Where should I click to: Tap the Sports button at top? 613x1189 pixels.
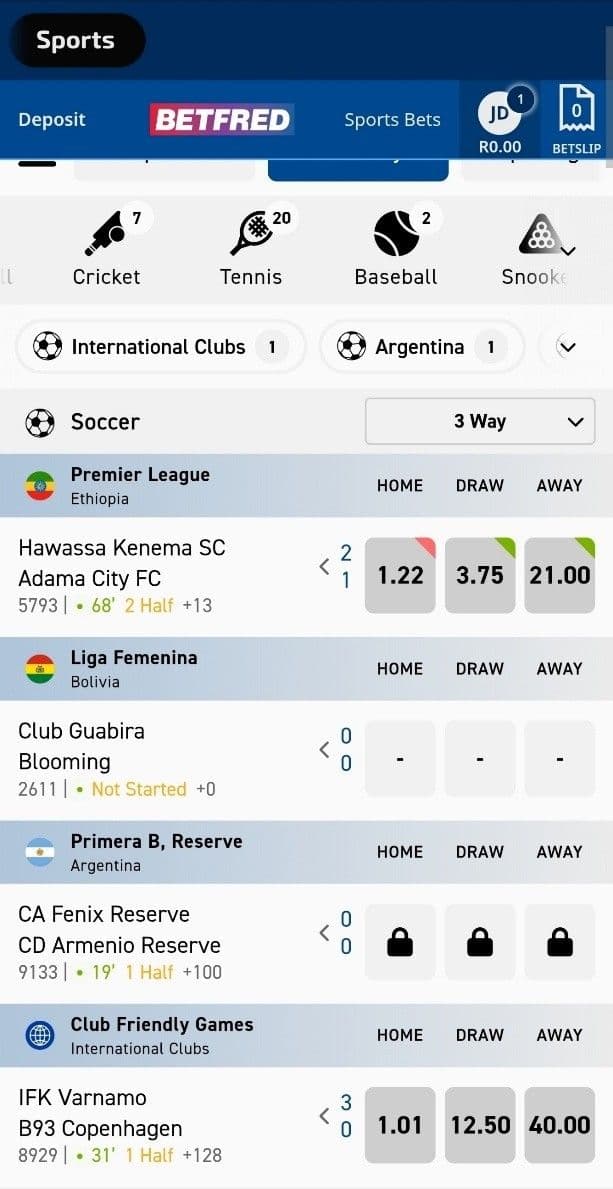77,40
